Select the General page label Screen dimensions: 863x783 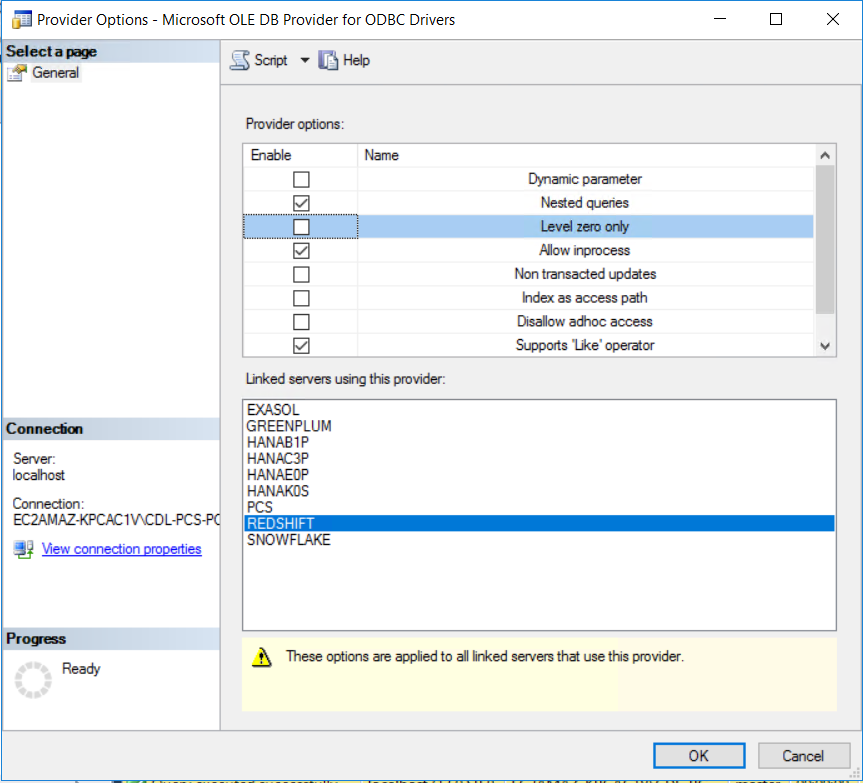point(55,73)
